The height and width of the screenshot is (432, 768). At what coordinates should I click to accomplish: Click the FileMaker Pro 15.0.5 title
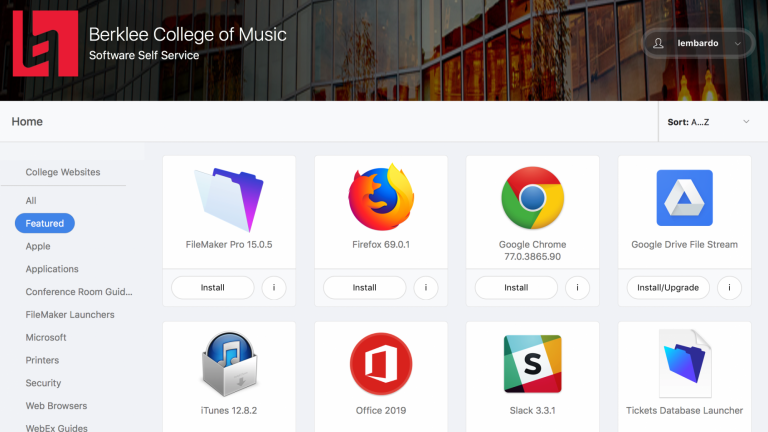[229, 244]
